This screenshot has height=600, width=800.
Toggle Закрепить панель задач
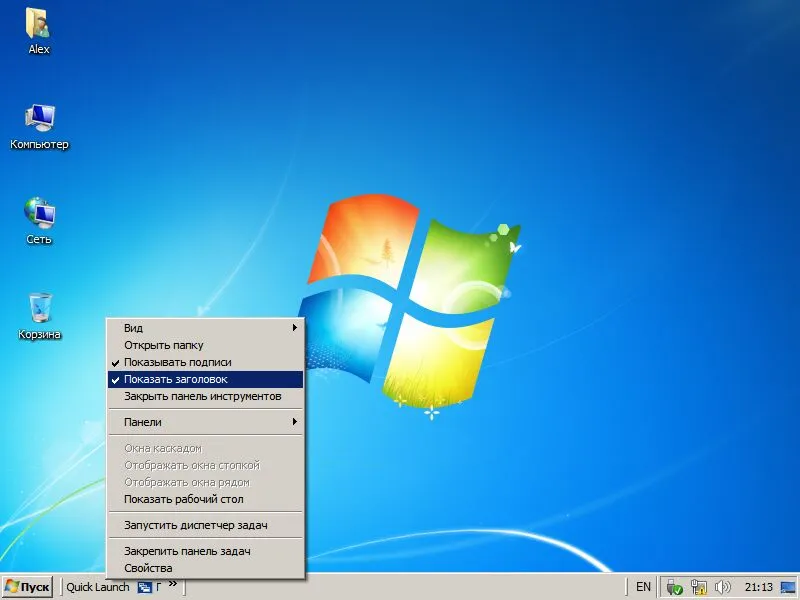[x=206, y=551]
